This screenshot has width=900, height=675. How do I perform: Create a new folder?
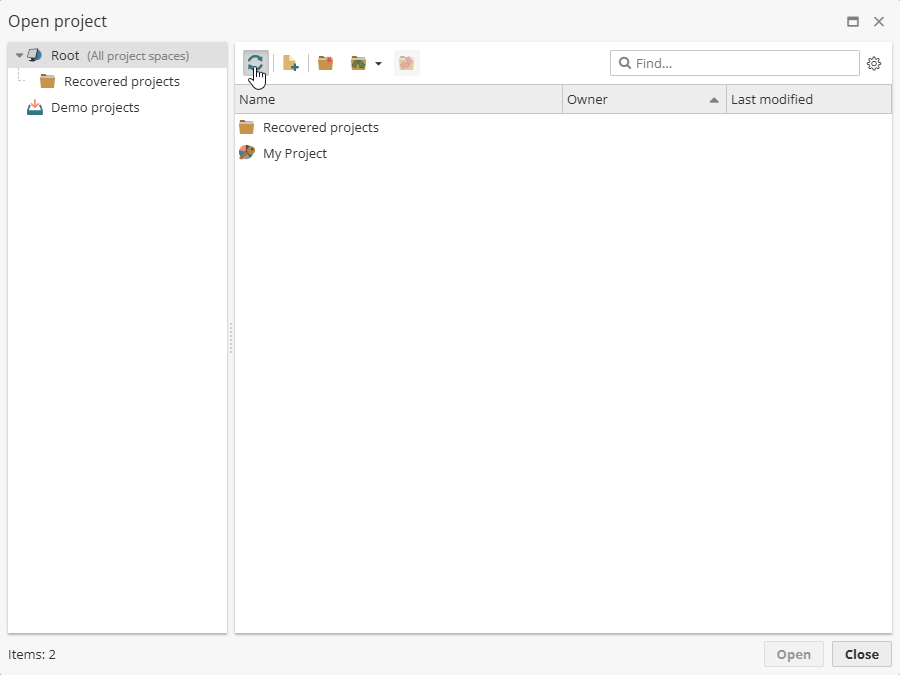[325, 62]
